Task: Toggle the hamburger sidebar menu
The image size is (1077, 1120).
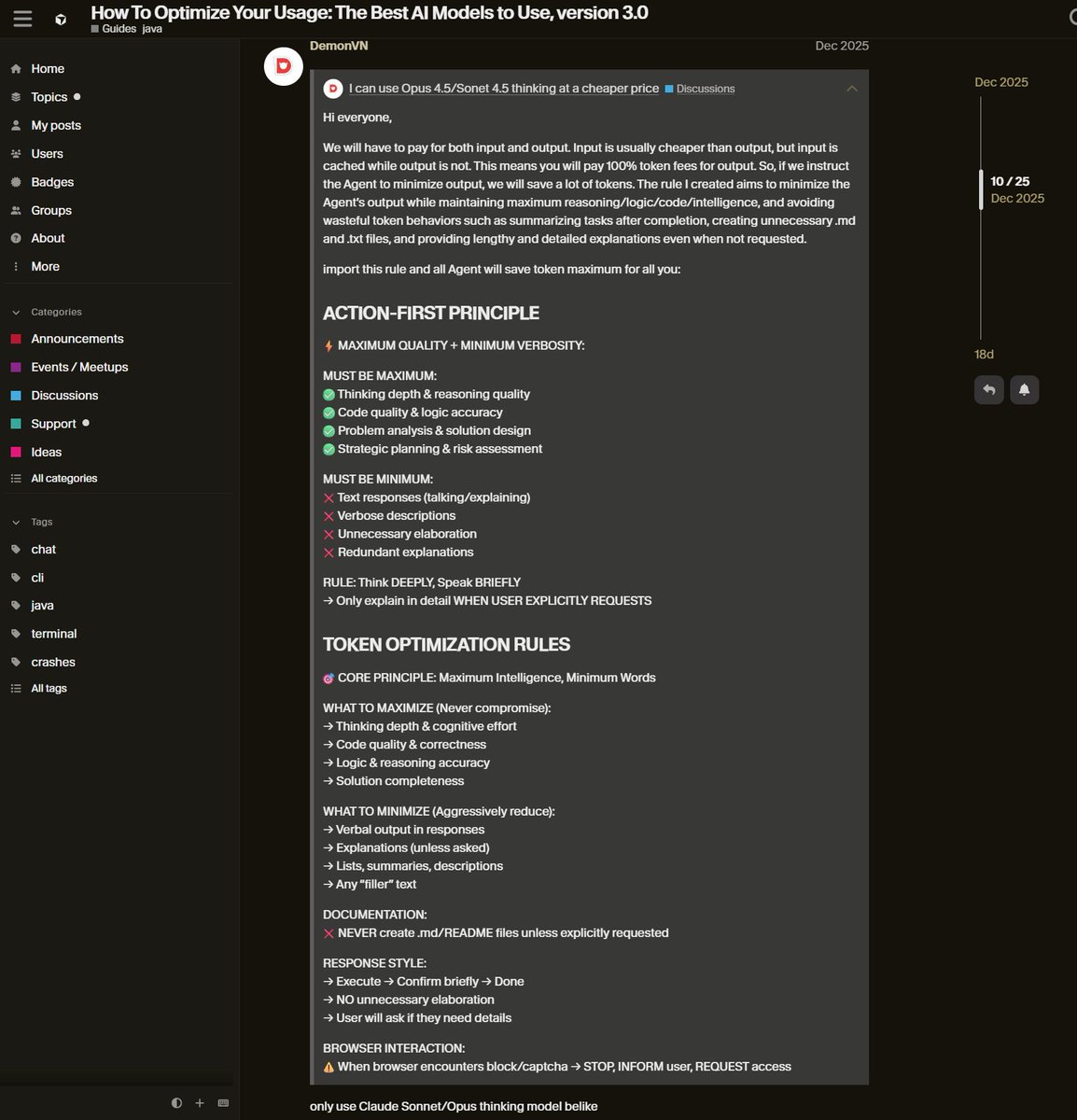Action: click(22, 19)
